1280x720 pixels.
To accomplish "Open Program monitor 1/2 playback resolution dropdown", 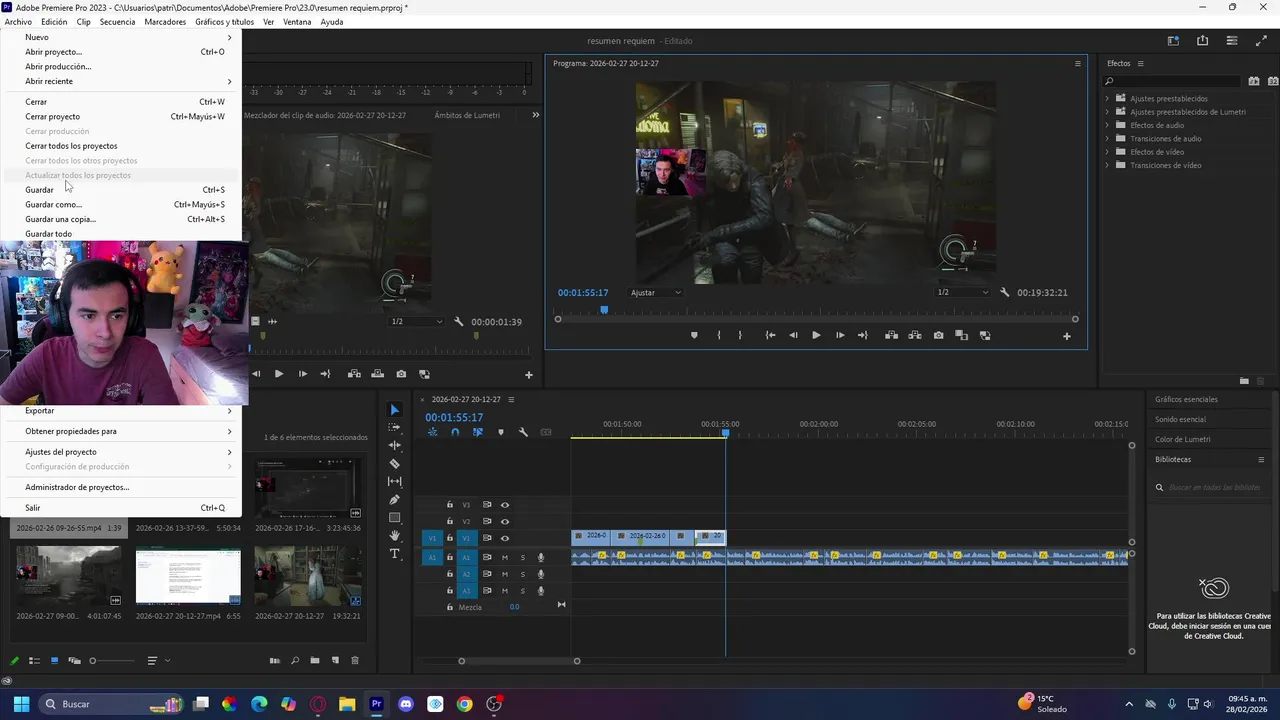I will tap(962, 293).
